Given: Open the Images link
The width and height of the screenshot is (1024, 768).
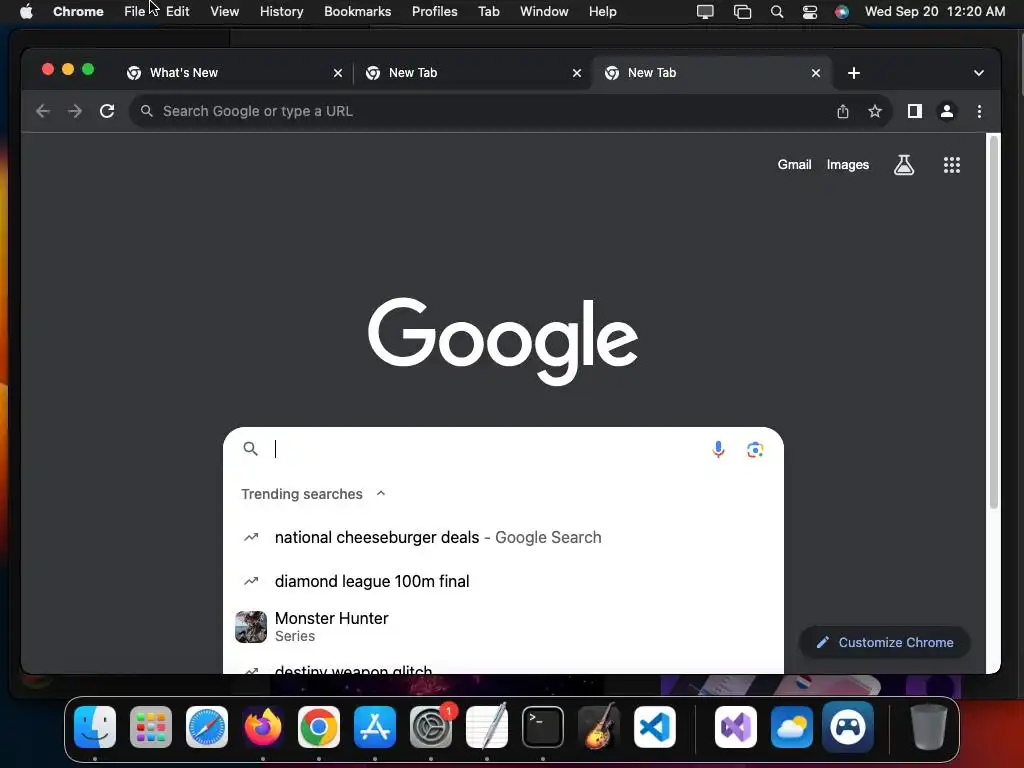Looking at the screenshot, I should pos(848,165).
